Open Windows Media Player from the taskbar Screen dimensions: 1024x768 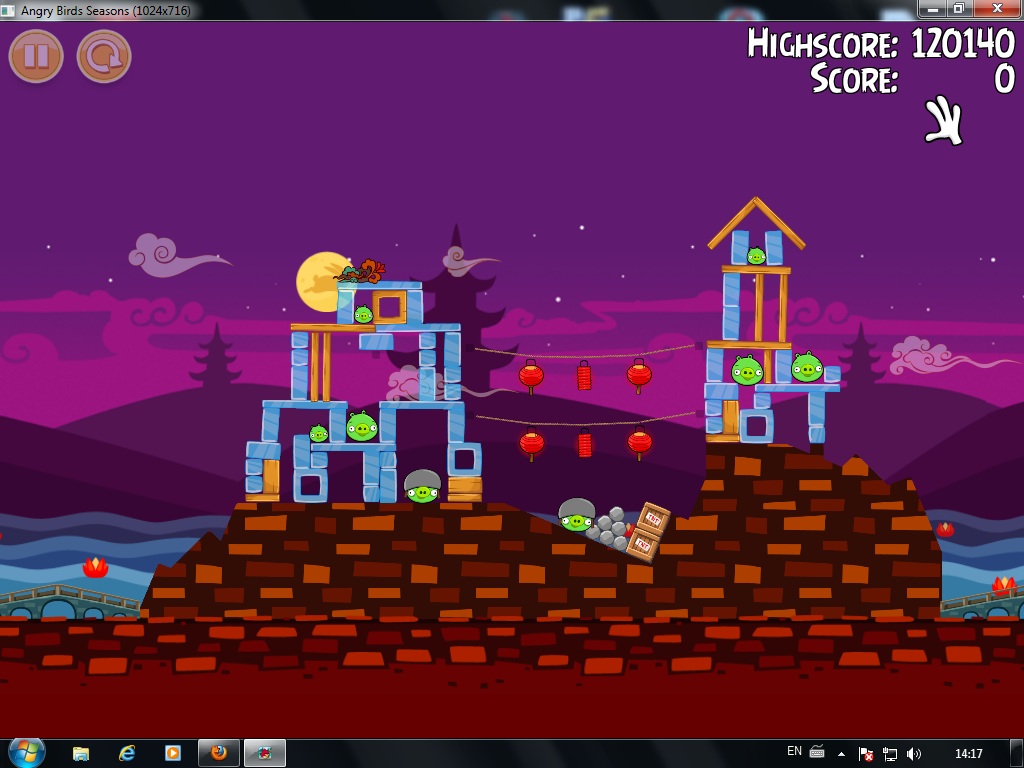172,753
